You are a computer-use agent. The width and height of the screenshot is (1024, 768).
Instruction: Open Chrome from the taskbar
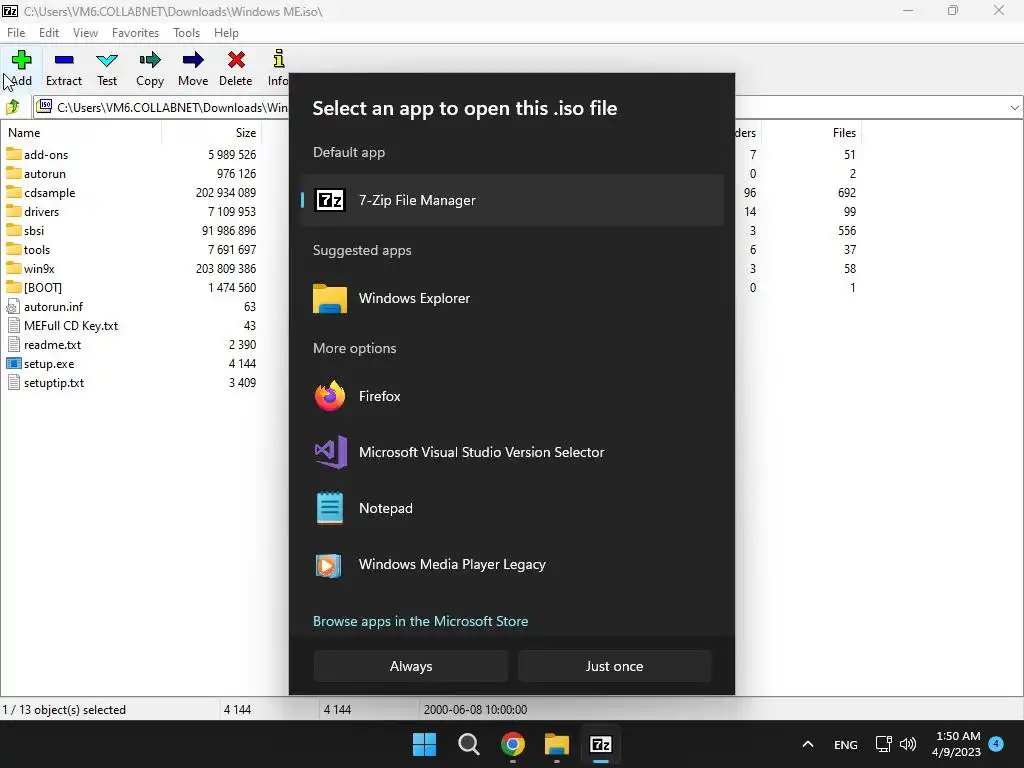(513, 744)
